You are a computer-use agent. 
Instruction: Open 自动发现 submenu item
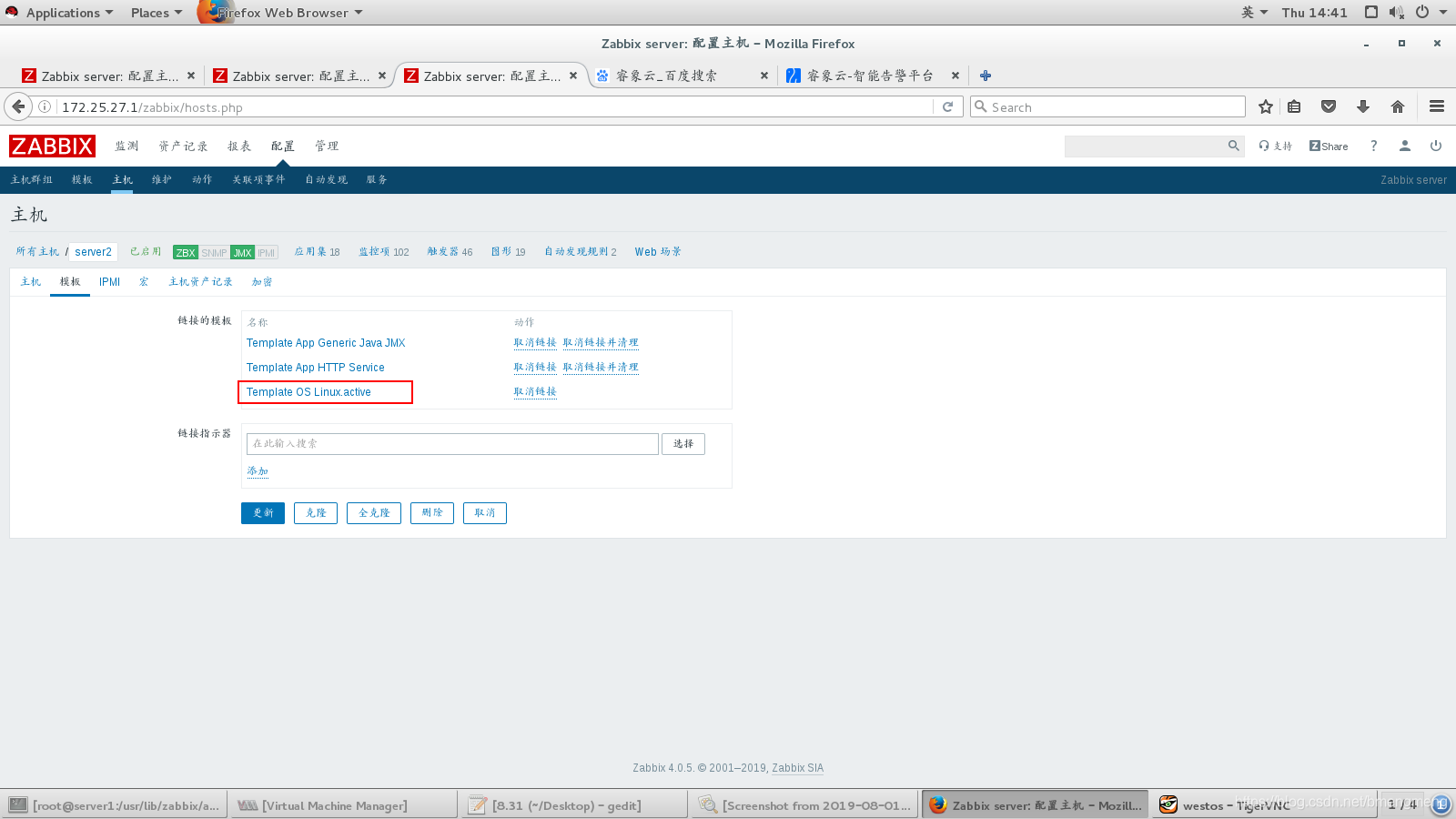tap(326, 179)
